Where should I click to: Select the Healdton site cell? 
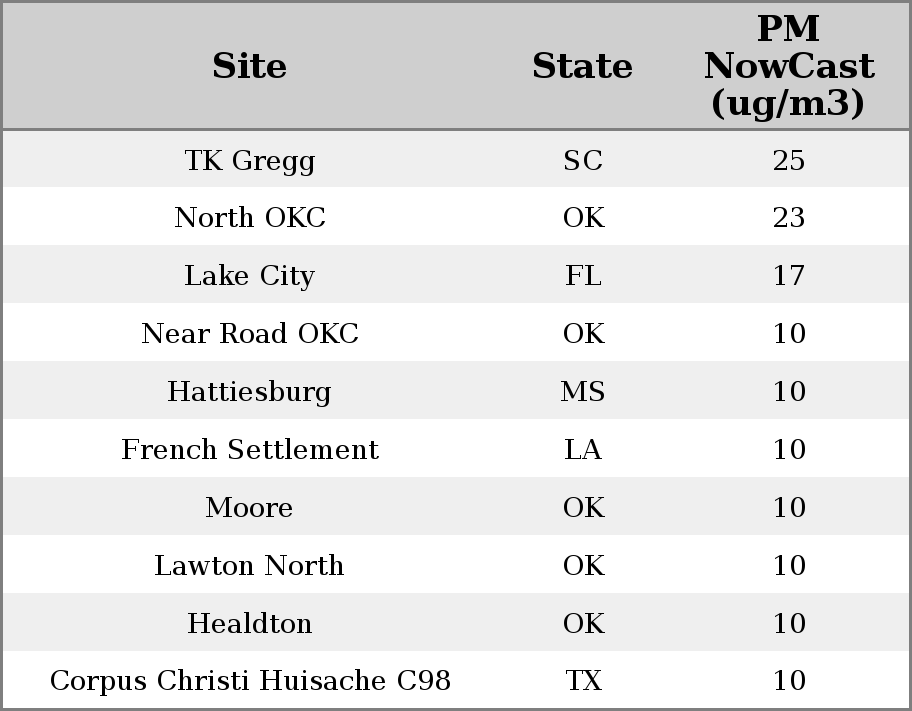pyautogui.click(x=250, y=623)
